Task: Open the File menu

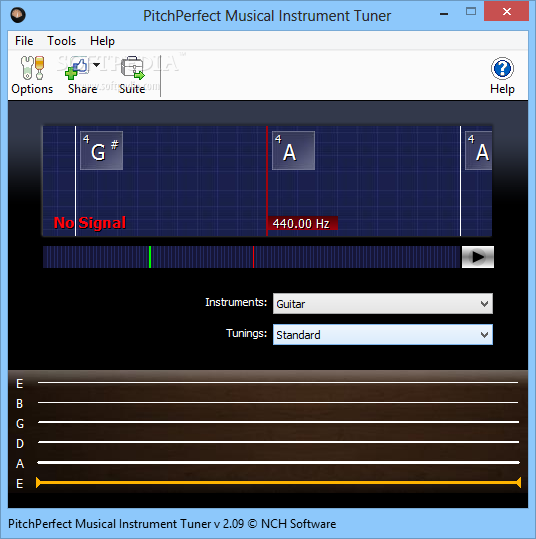Action: click(x=24, y=41)
